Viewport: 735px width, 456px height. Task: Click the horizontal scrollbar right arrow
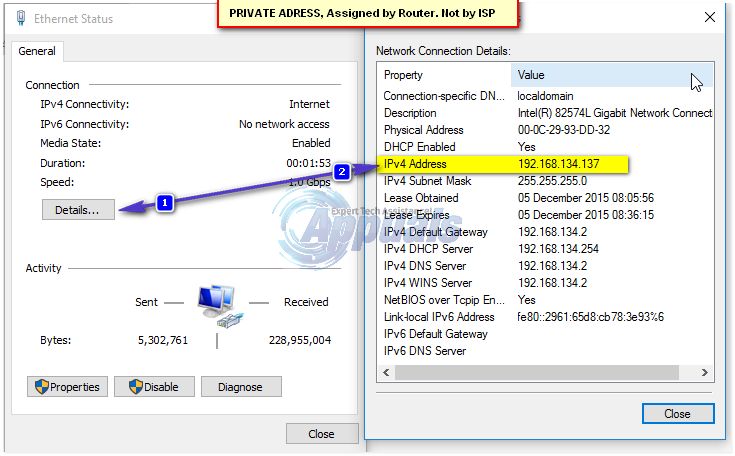[x=705, y=373]
